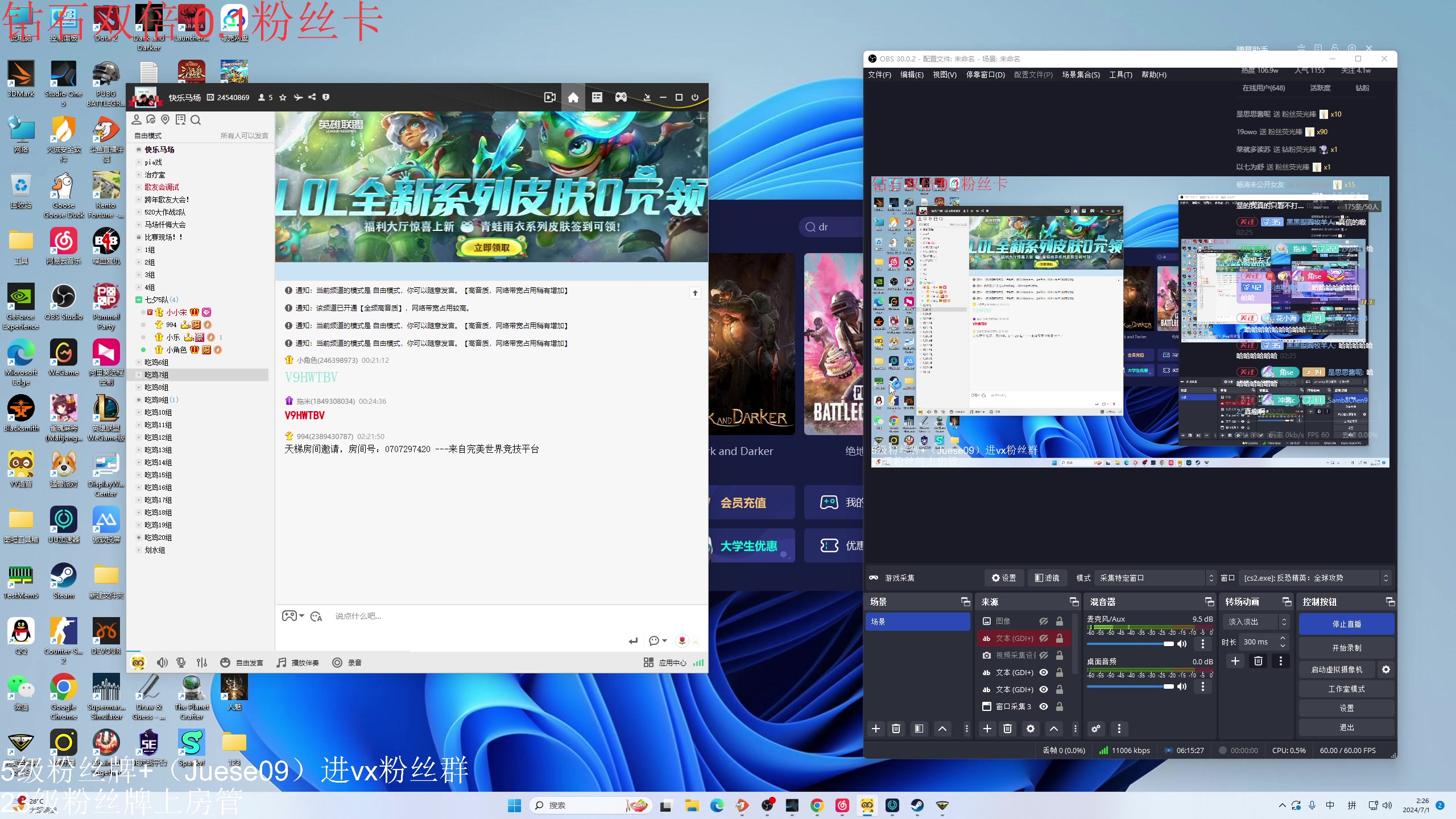1456x819 pixels.
Task: Open the 编辑(E) menu in OBS
Action: click(912, 75)
